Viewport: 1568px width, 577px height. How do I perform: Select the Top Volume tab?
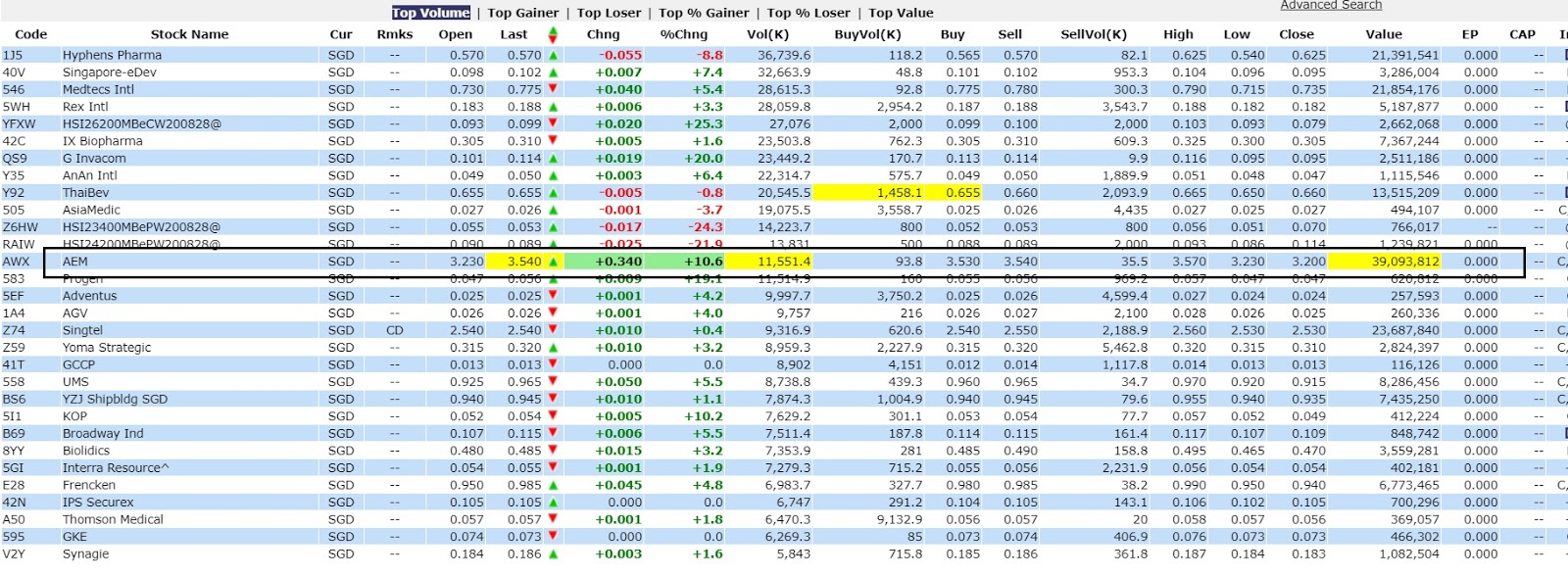pos(431,13)
